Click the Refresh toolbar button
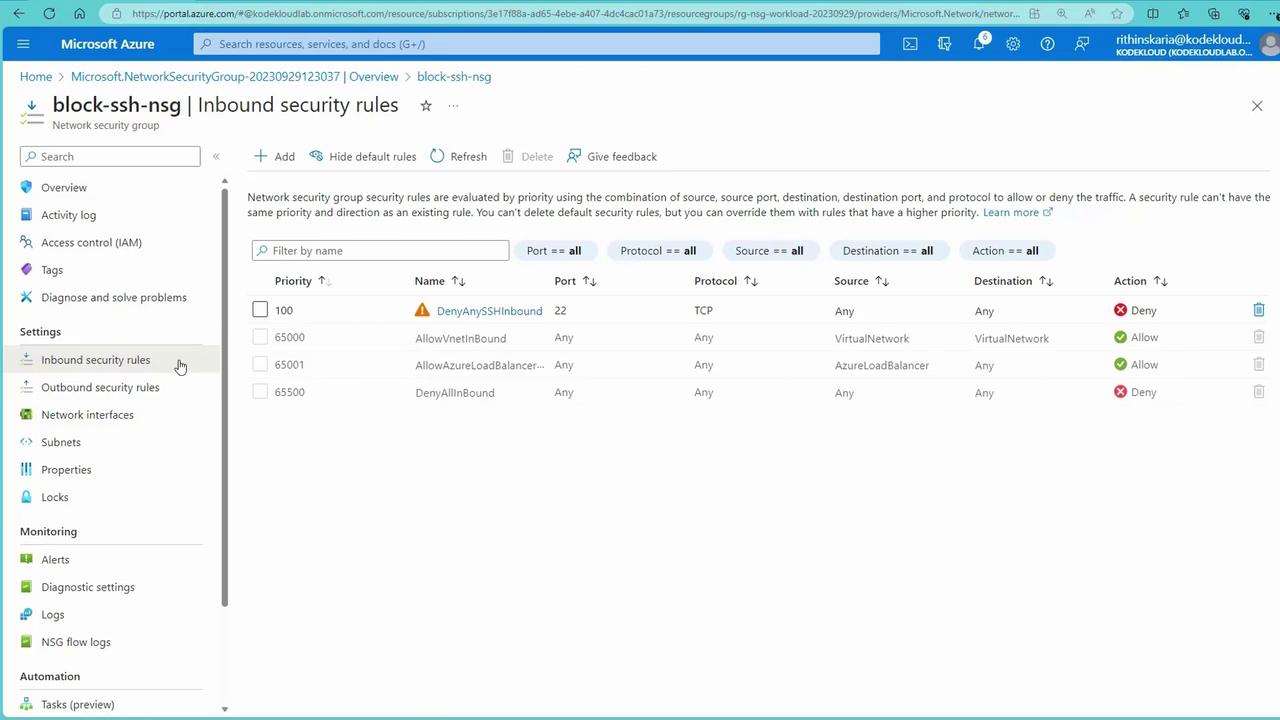Screen dimensions: 1280x720 (459, 156)
